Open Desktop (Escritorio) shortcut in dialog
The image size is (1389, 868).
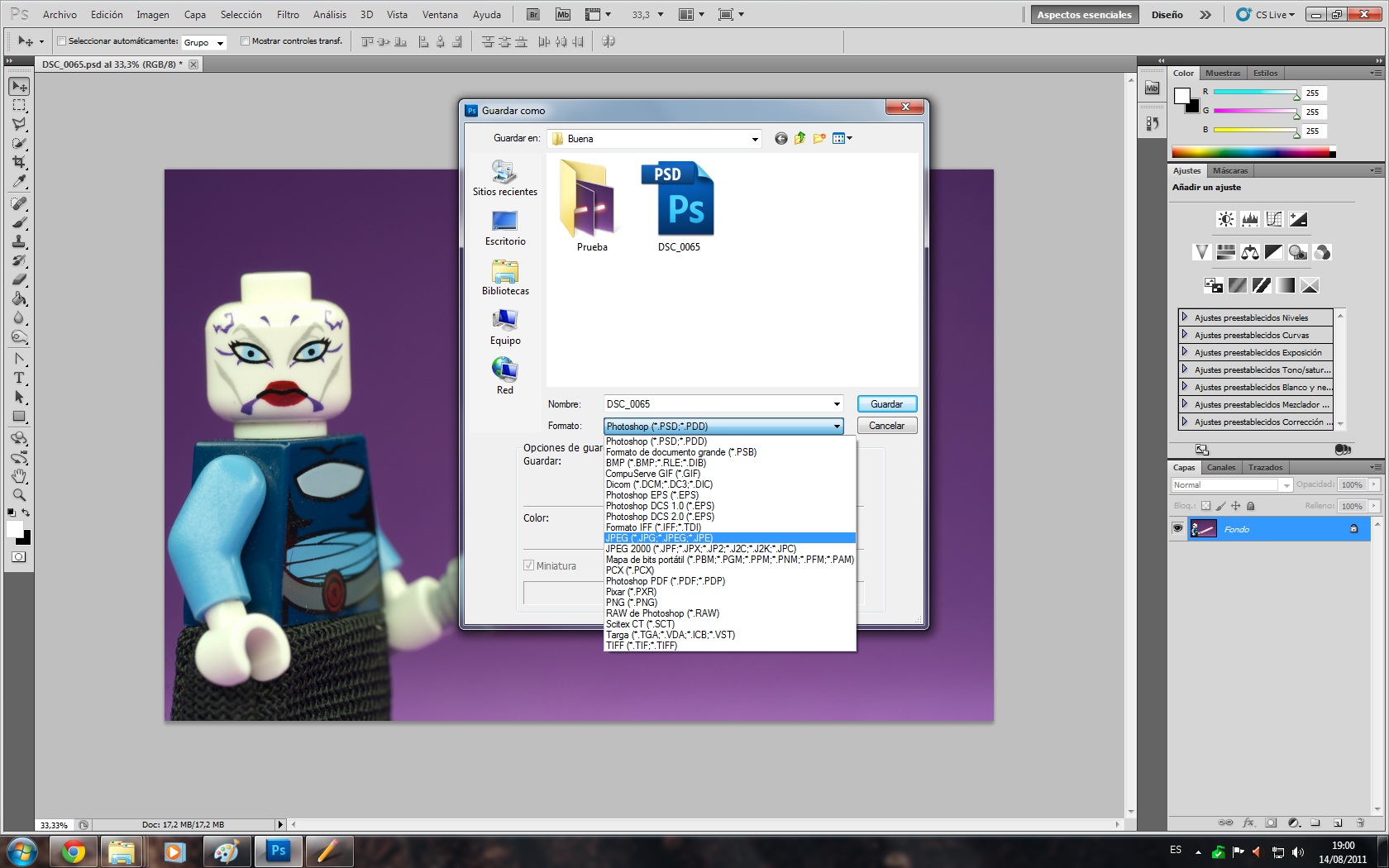pyautogui.click(x=504, y=227)
